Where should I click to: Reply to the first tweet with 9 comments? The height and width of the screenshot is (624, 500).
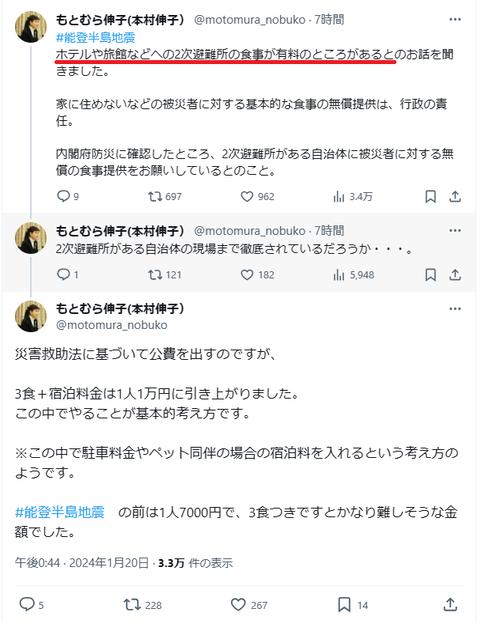pos(68,196)
